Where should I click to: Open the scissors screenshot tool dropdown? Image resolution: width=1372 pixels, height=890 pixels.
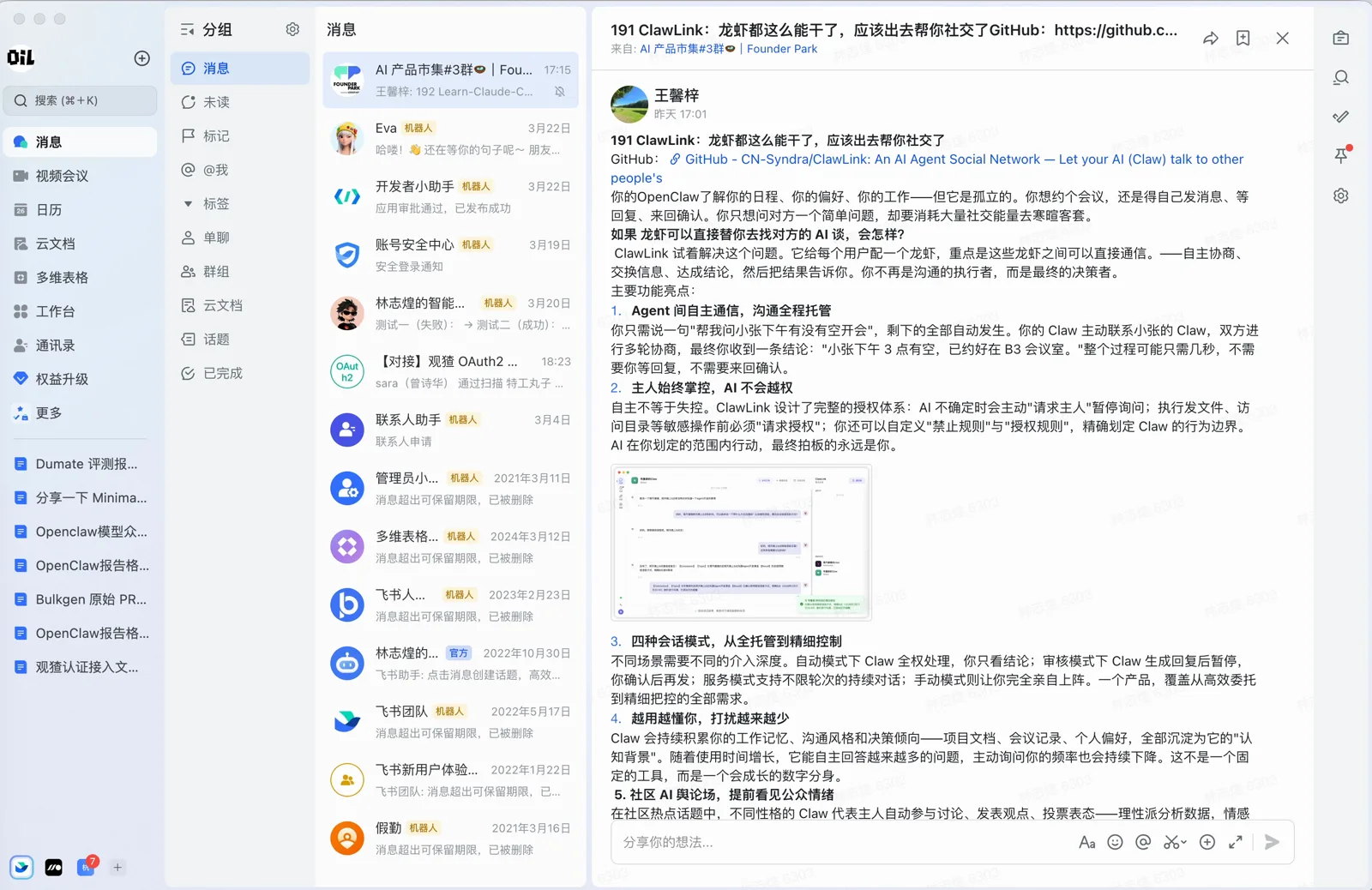pos(1175,842)
